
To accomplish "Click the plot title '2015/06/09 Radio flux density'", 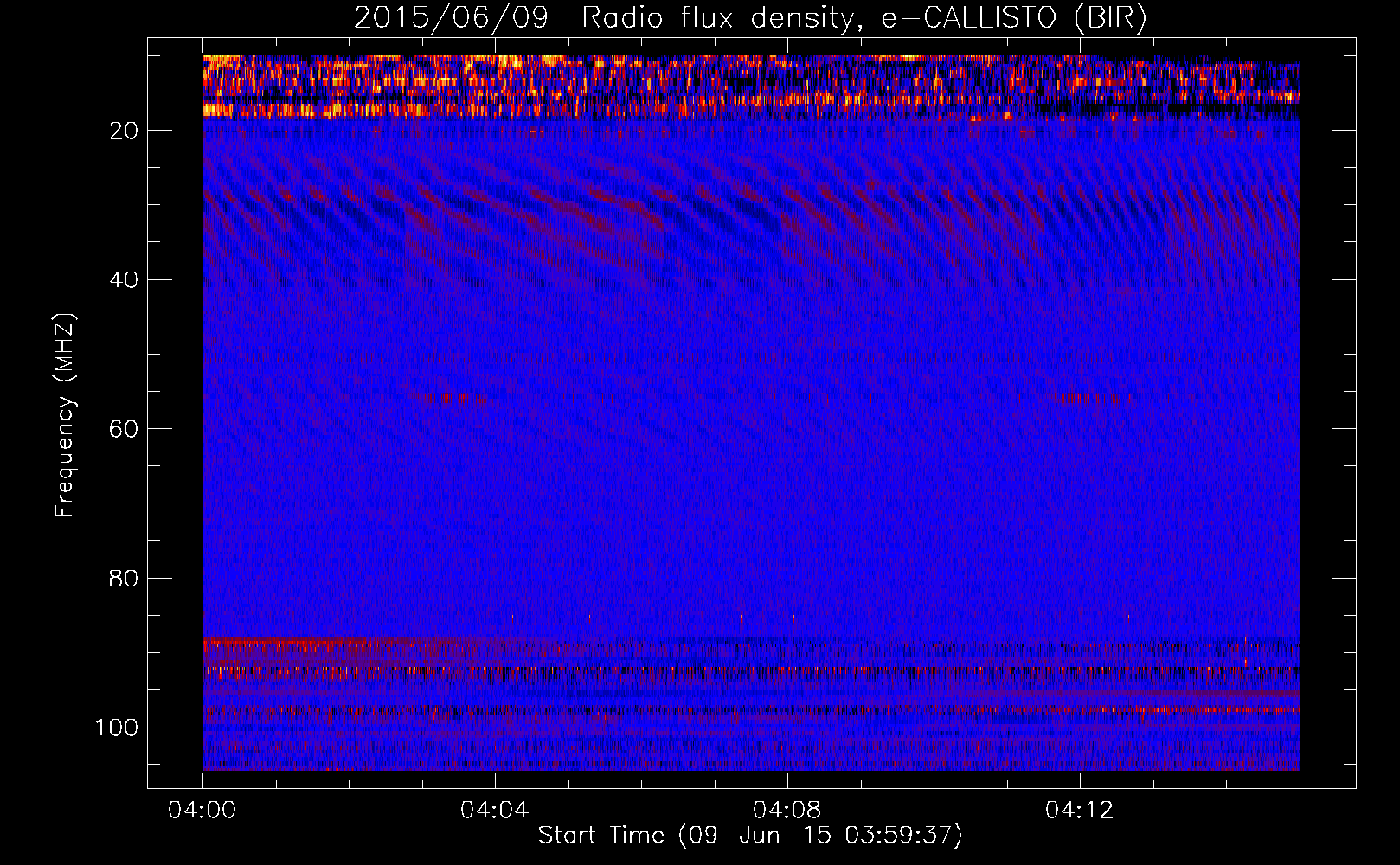I will click(751, 19).
